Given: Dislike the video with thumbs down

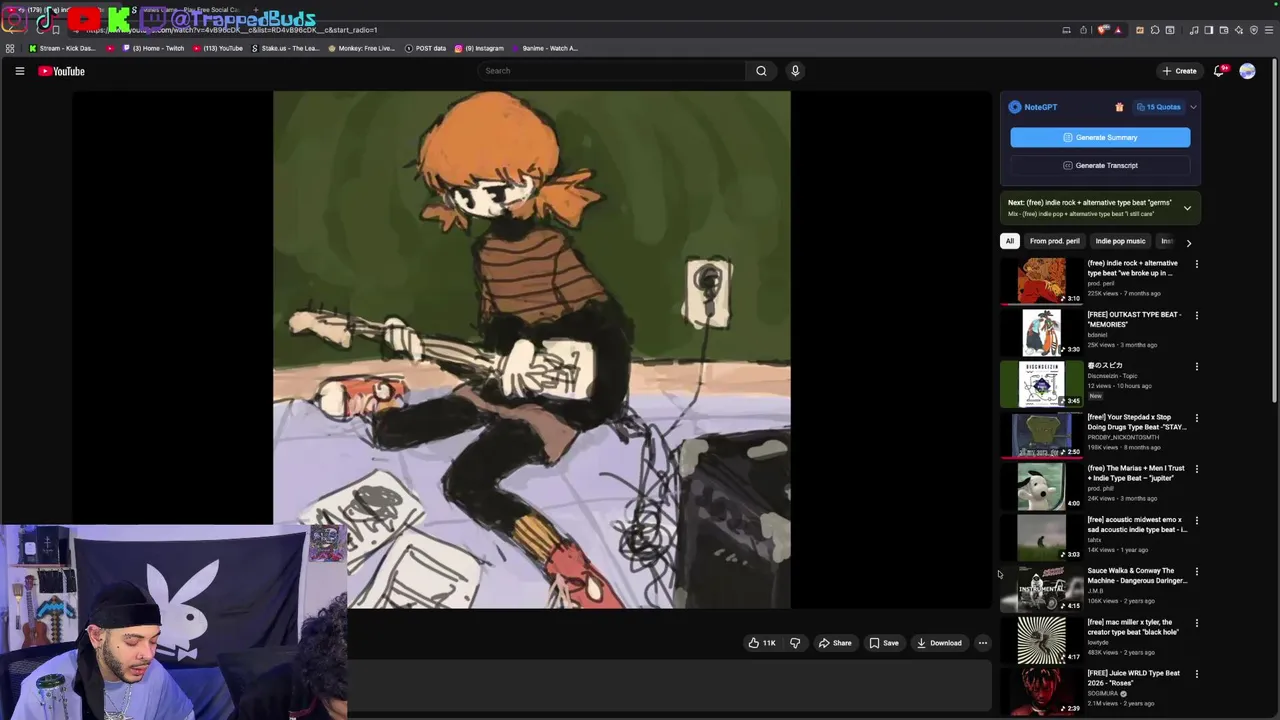Looking at the screenshot, I should (795, 643).
